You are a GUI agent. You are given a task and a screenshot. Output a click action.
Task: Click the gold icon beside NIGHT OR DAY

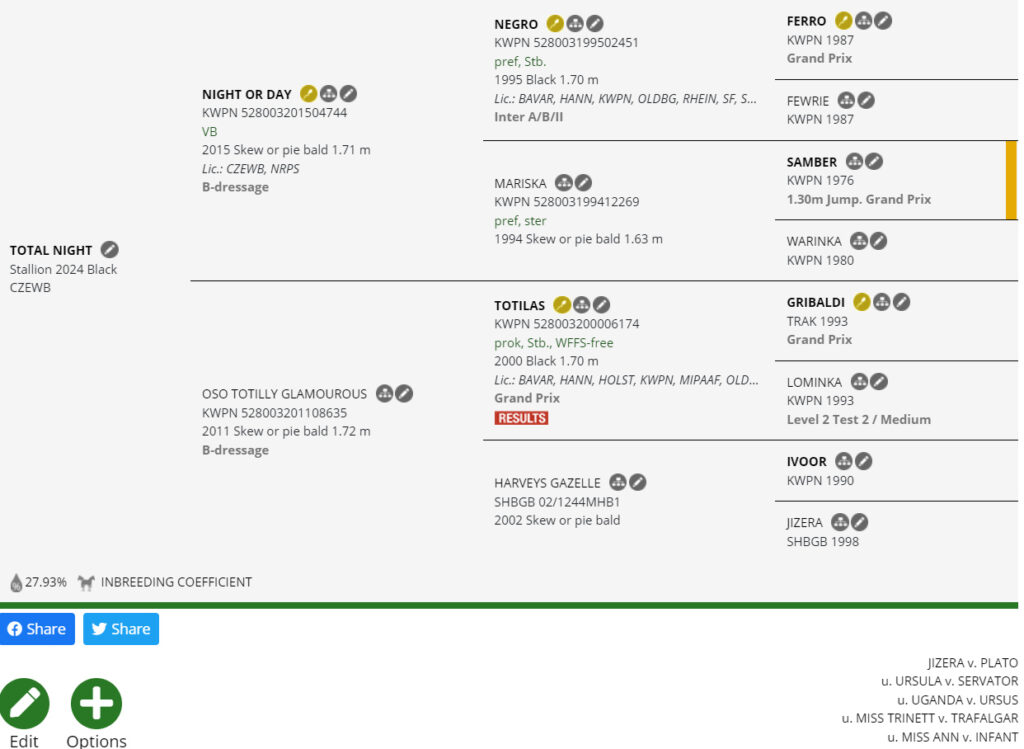point(308,93)
